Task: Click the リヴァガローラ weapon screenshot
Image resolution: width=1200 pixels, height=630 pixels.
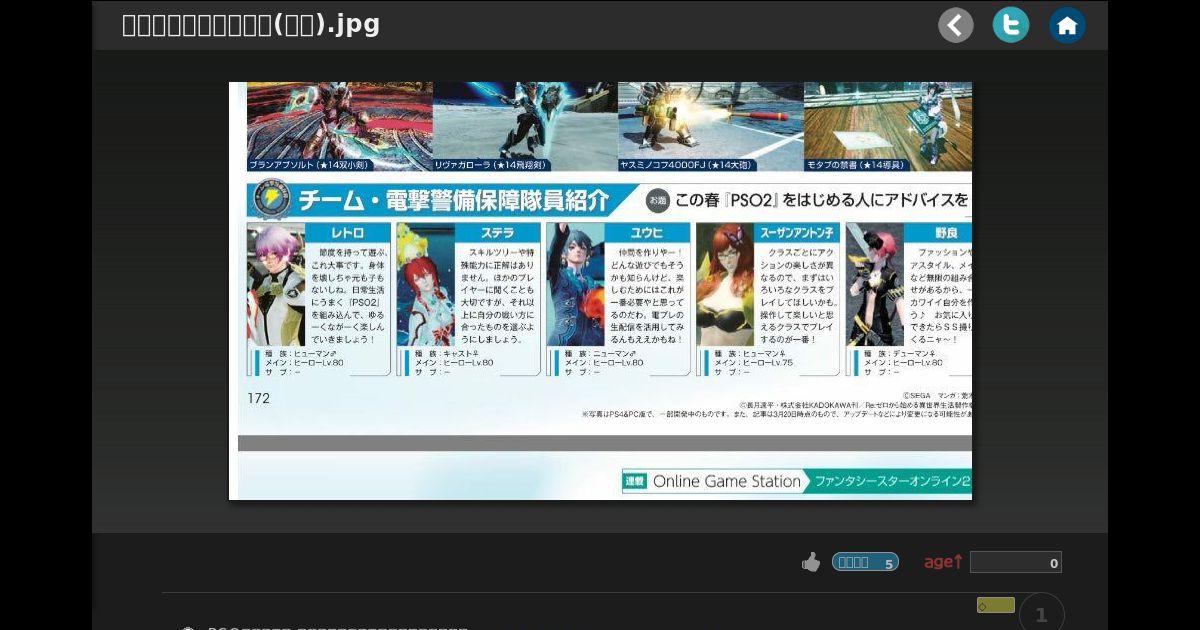Action: (525, 127)
